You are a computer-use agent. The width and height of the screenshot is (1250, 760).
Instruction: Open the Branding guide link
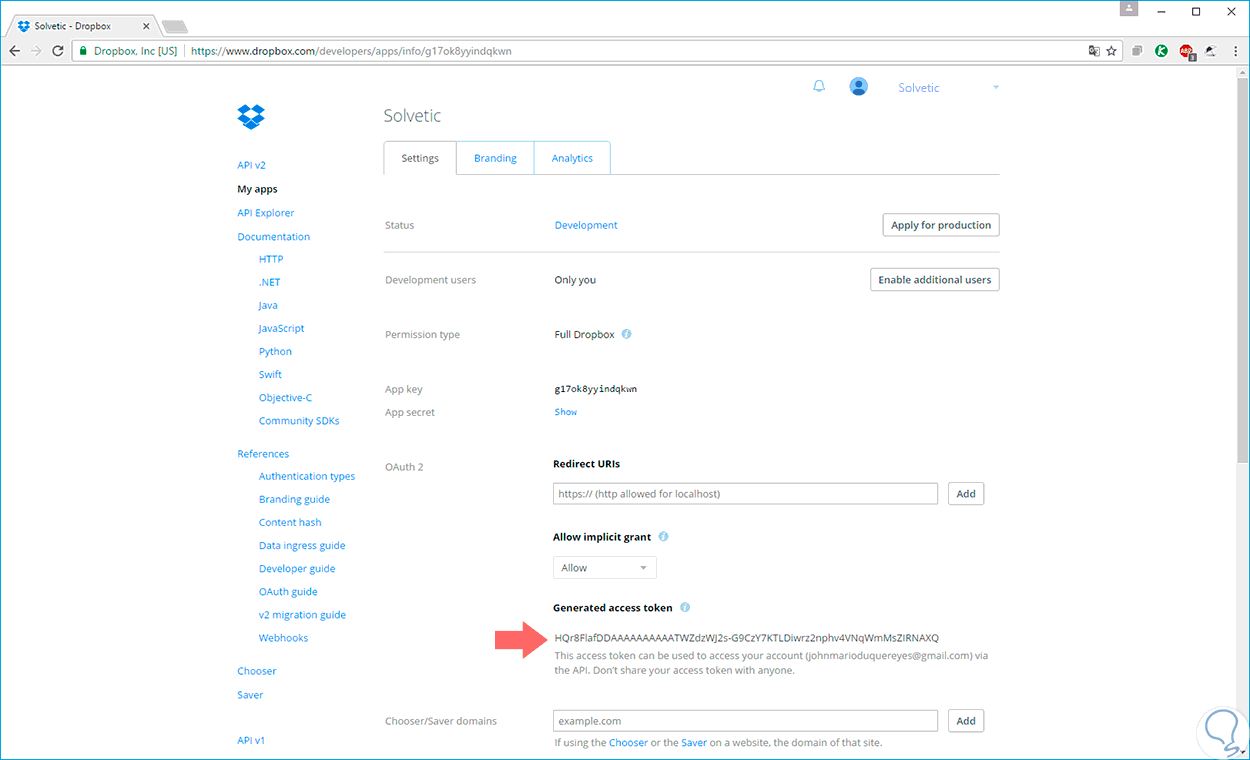point(294,499)
